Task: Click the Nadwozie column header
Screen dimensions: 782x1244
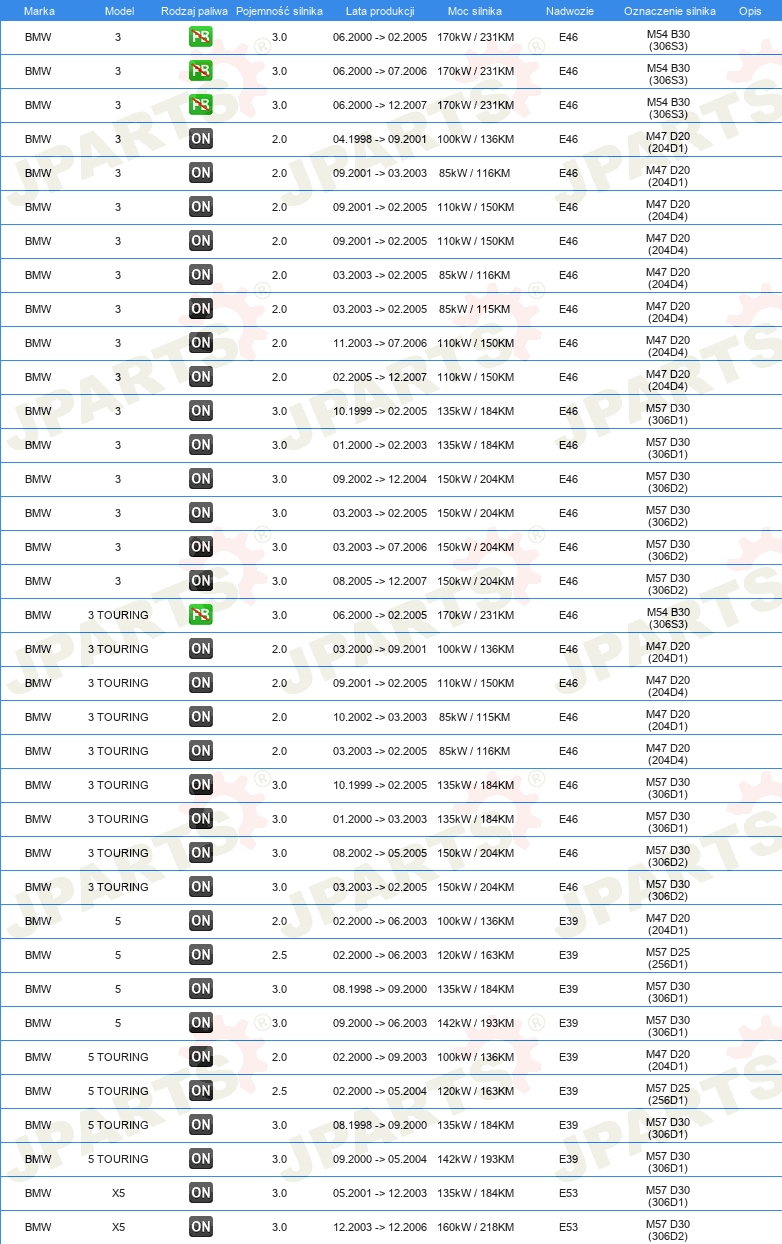Action: (x=569, y=11)
